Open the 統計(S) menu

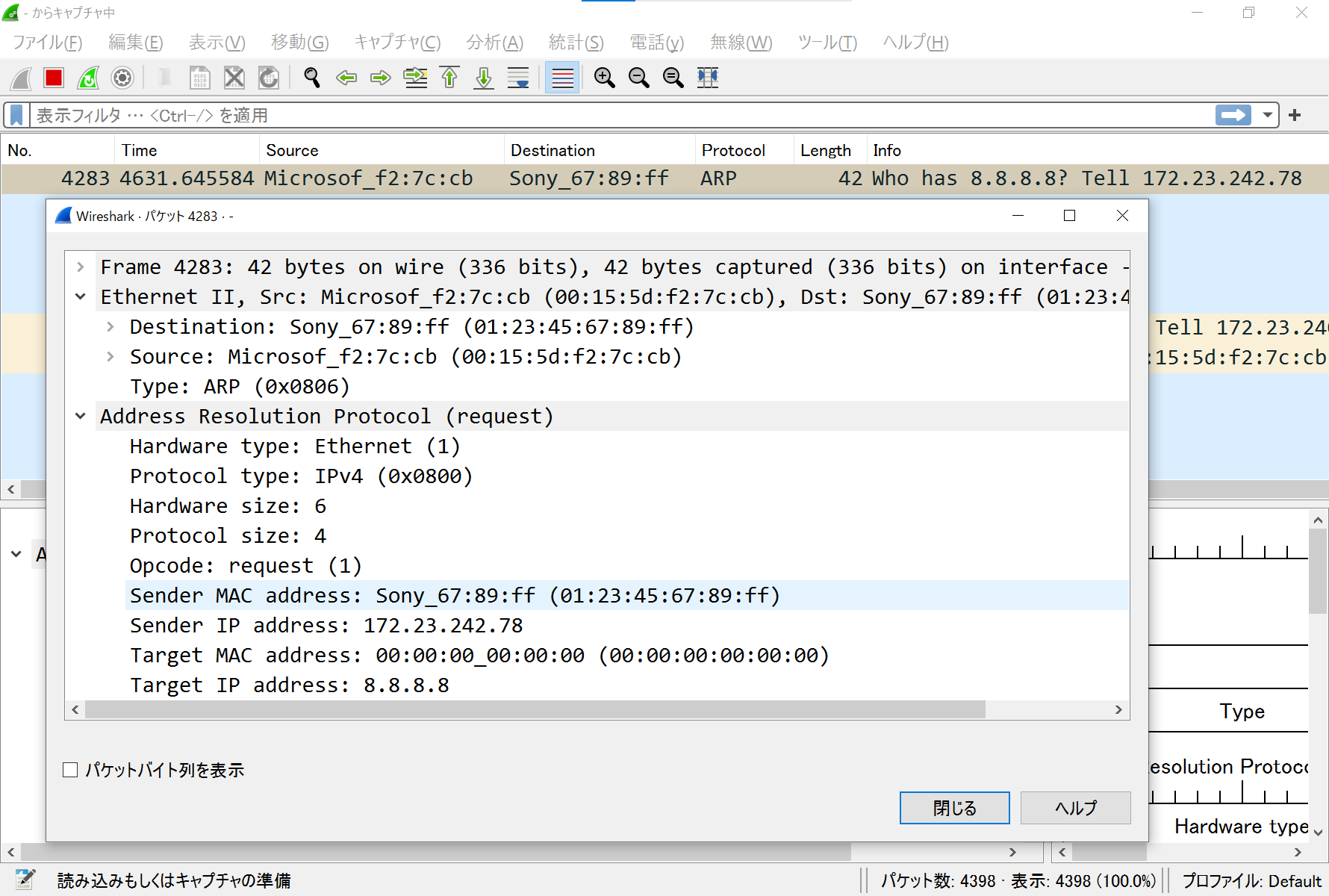576,43
